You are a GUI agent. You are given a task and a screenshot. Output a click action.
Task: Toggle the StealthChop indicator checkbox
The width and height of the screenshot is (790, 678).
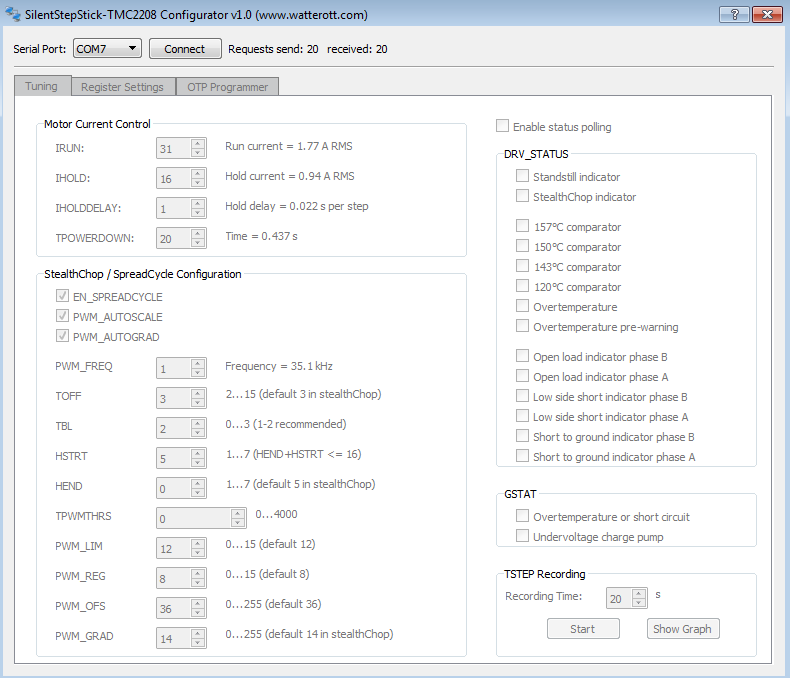pyautogui.click(x=522, y=196)
